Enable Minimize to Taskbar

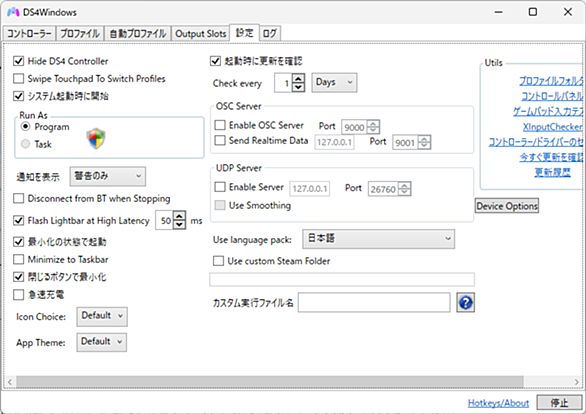(x=18, y=259)
